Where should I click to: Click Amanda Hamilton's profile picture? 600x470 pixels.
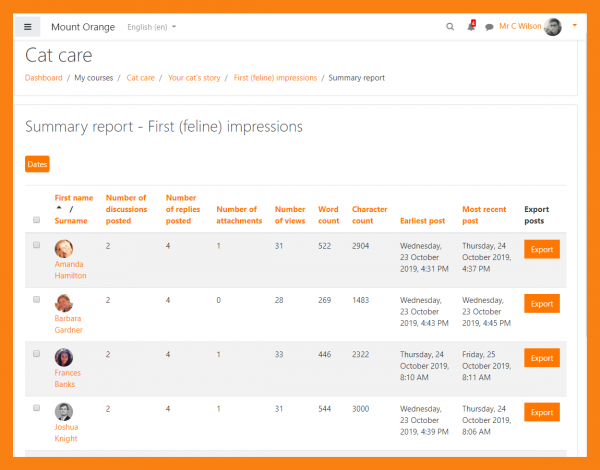(x=64, y=250)
